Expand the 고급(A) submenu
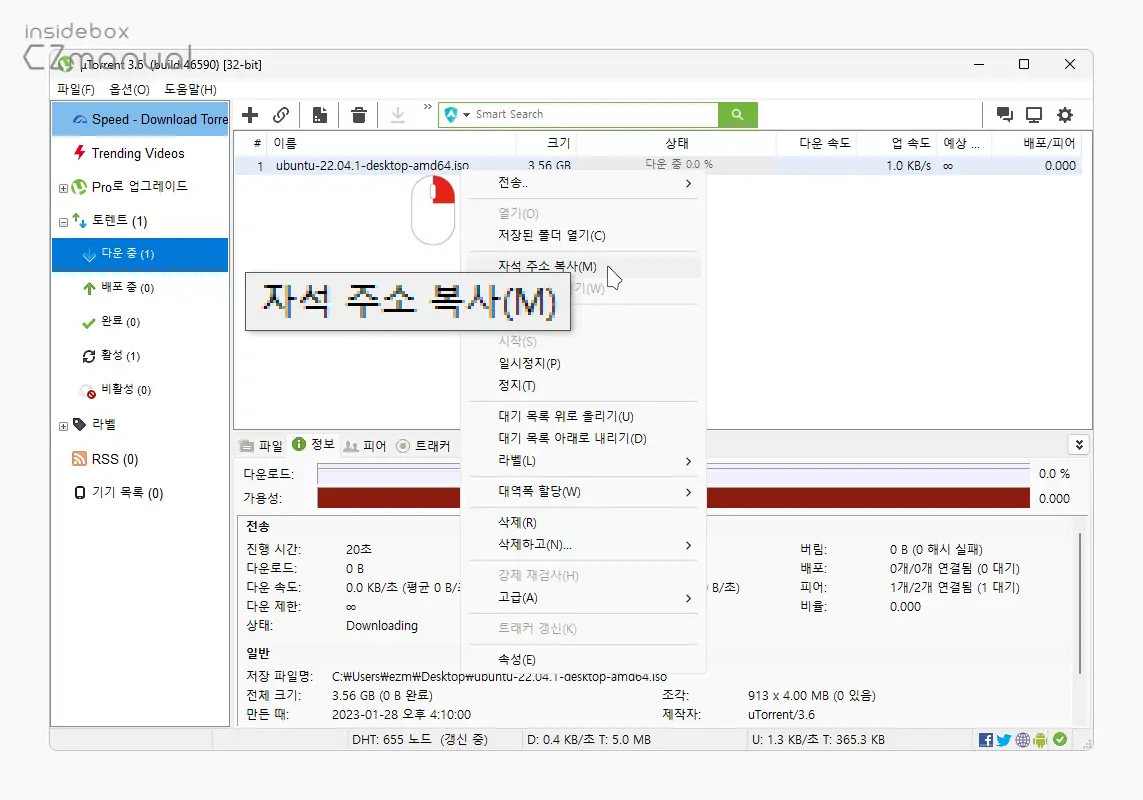1143x800 pixels. coord(582,598)
